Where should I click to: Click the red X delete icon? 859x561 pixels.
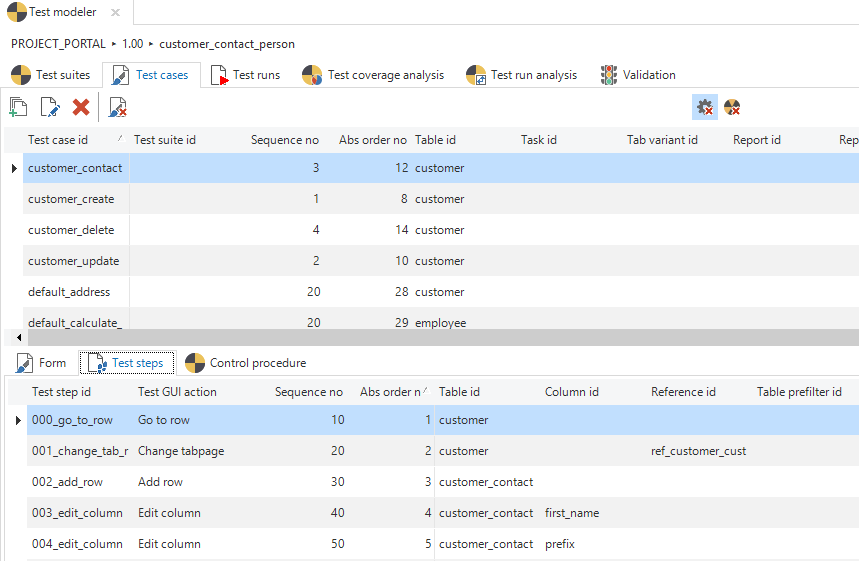click(81, 107)
